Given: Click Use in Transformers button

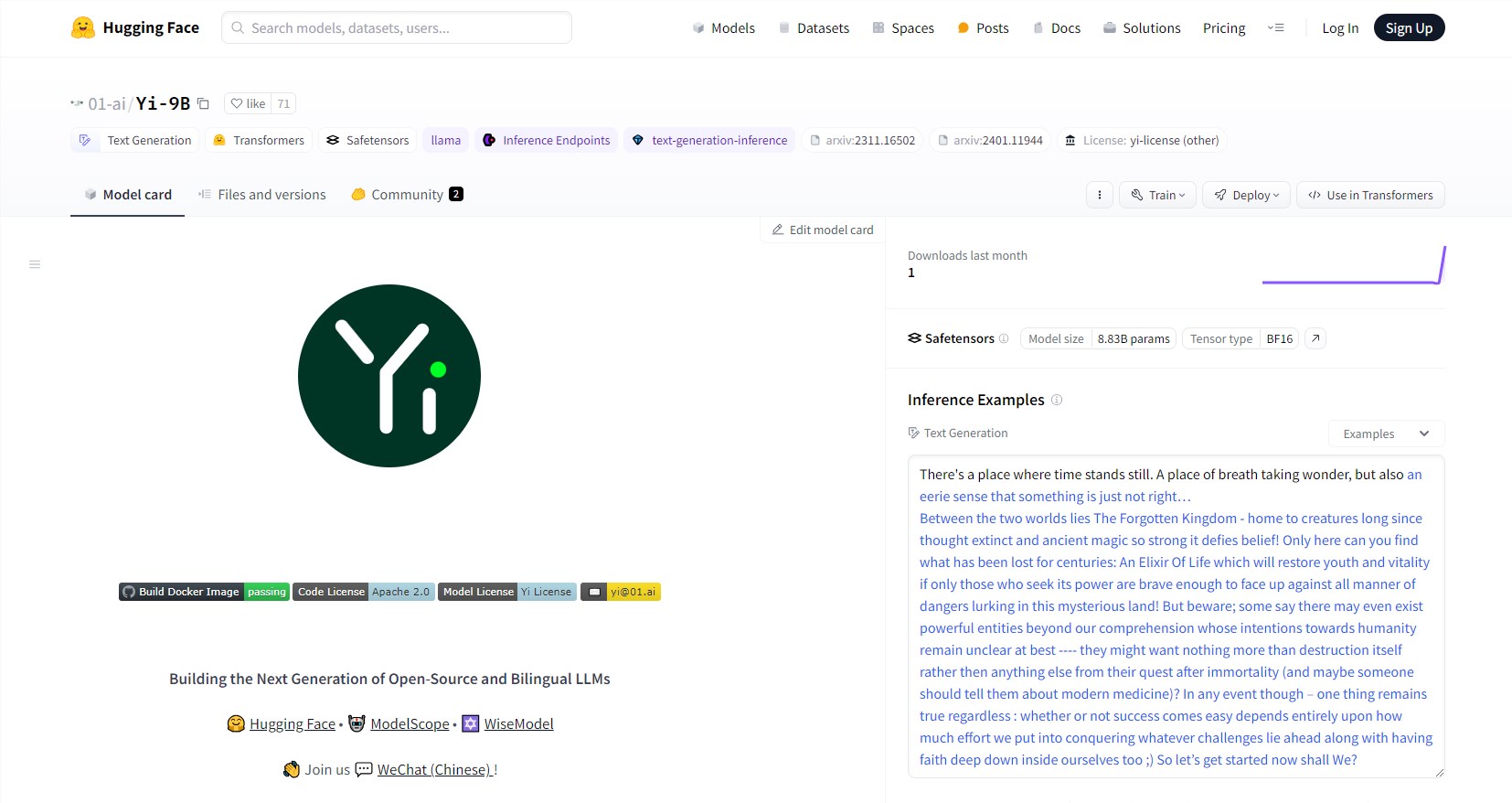Looking at the screenshot, I should (1370, 195).
